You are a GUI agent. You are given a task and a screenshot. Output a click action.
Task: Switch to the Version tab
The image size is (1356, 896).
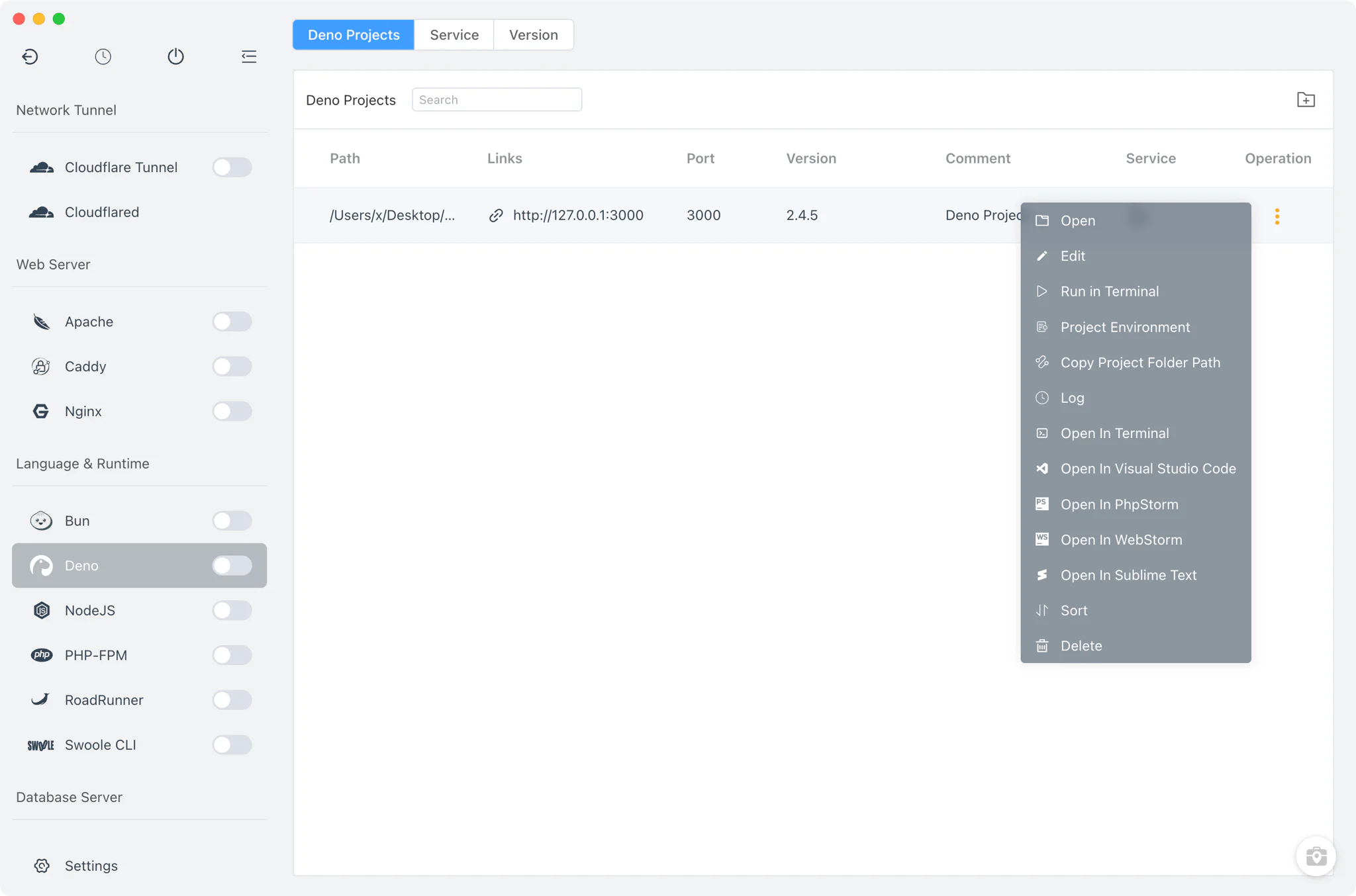533,35
